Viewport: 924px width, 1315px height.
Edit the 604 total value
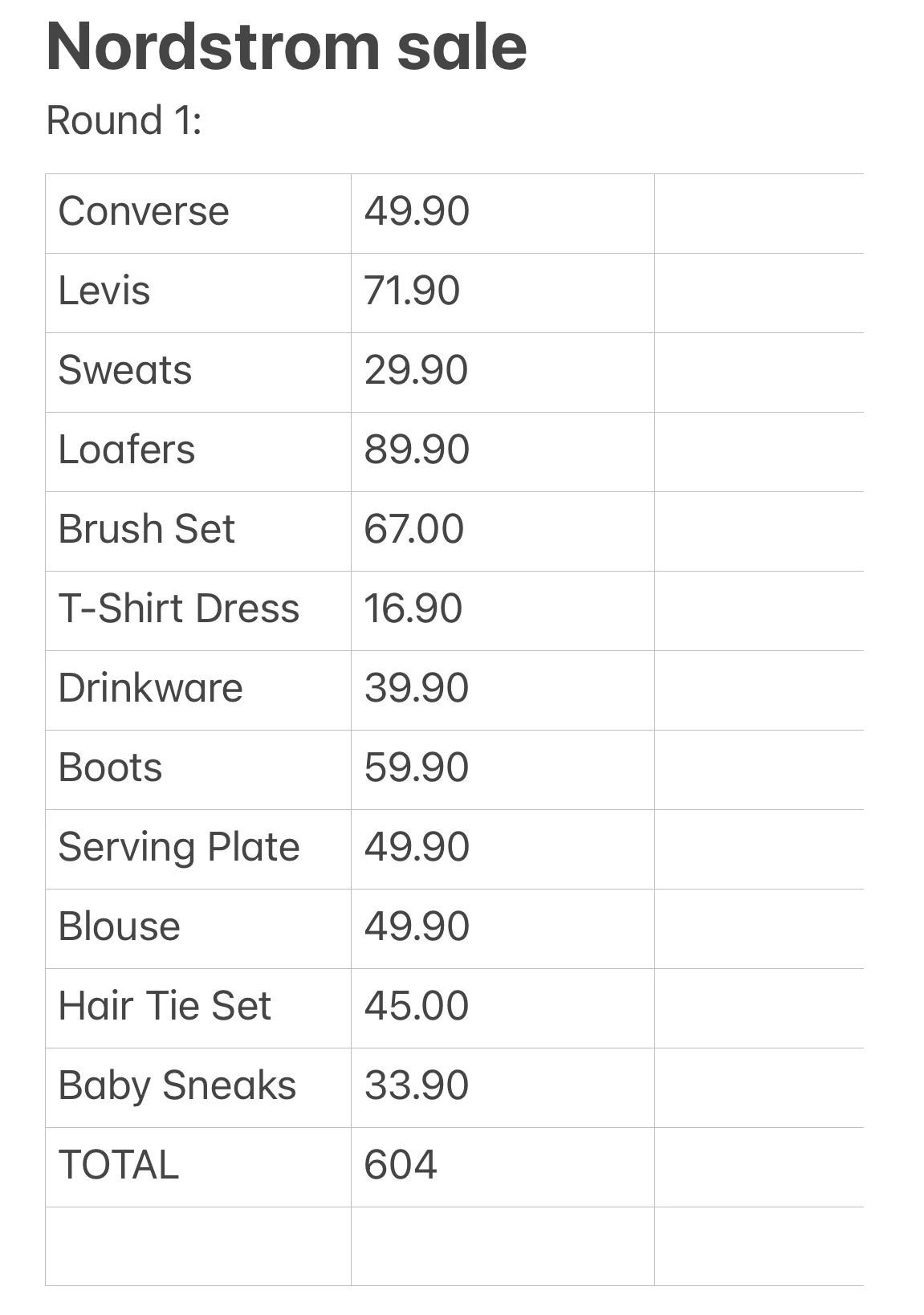[503, 1167]
